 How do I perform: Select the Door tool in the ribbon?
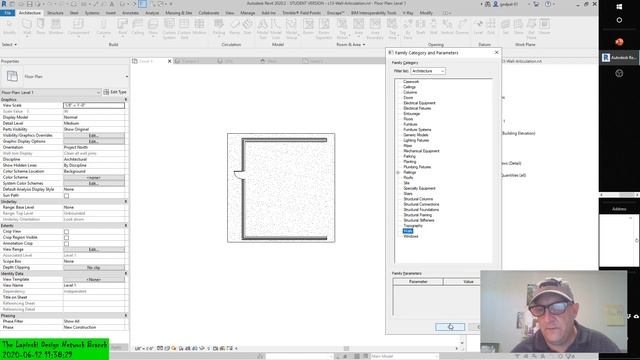coord(41,27)
